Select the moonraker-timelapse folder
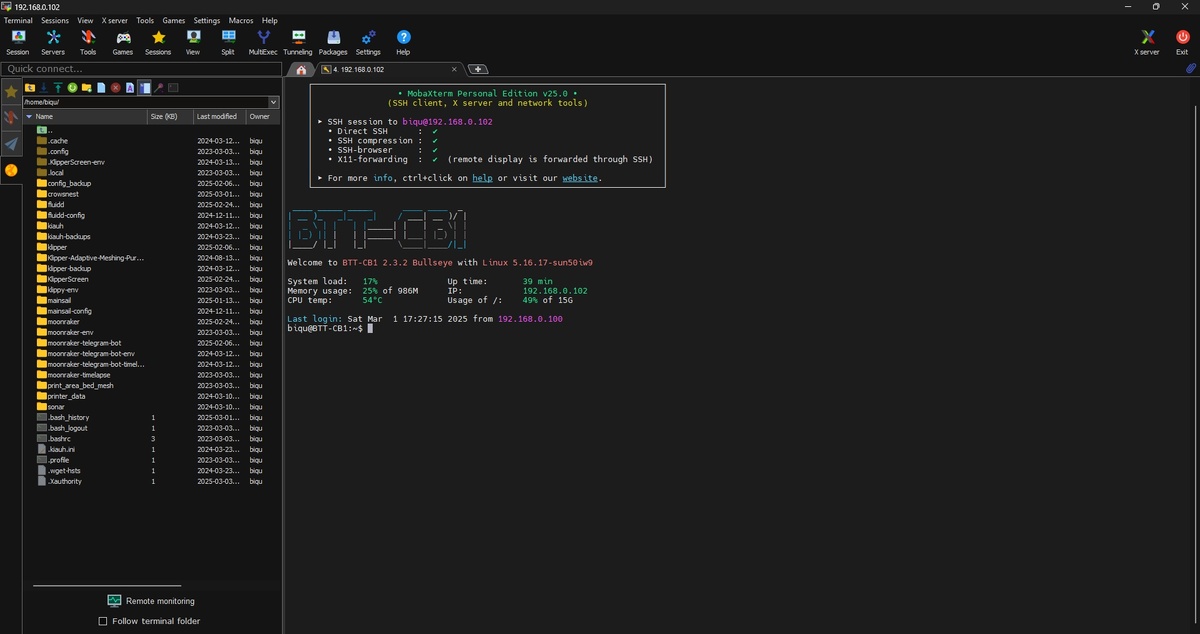The height and width of the screenshot is (634, 1200). [x=151, y=374]
